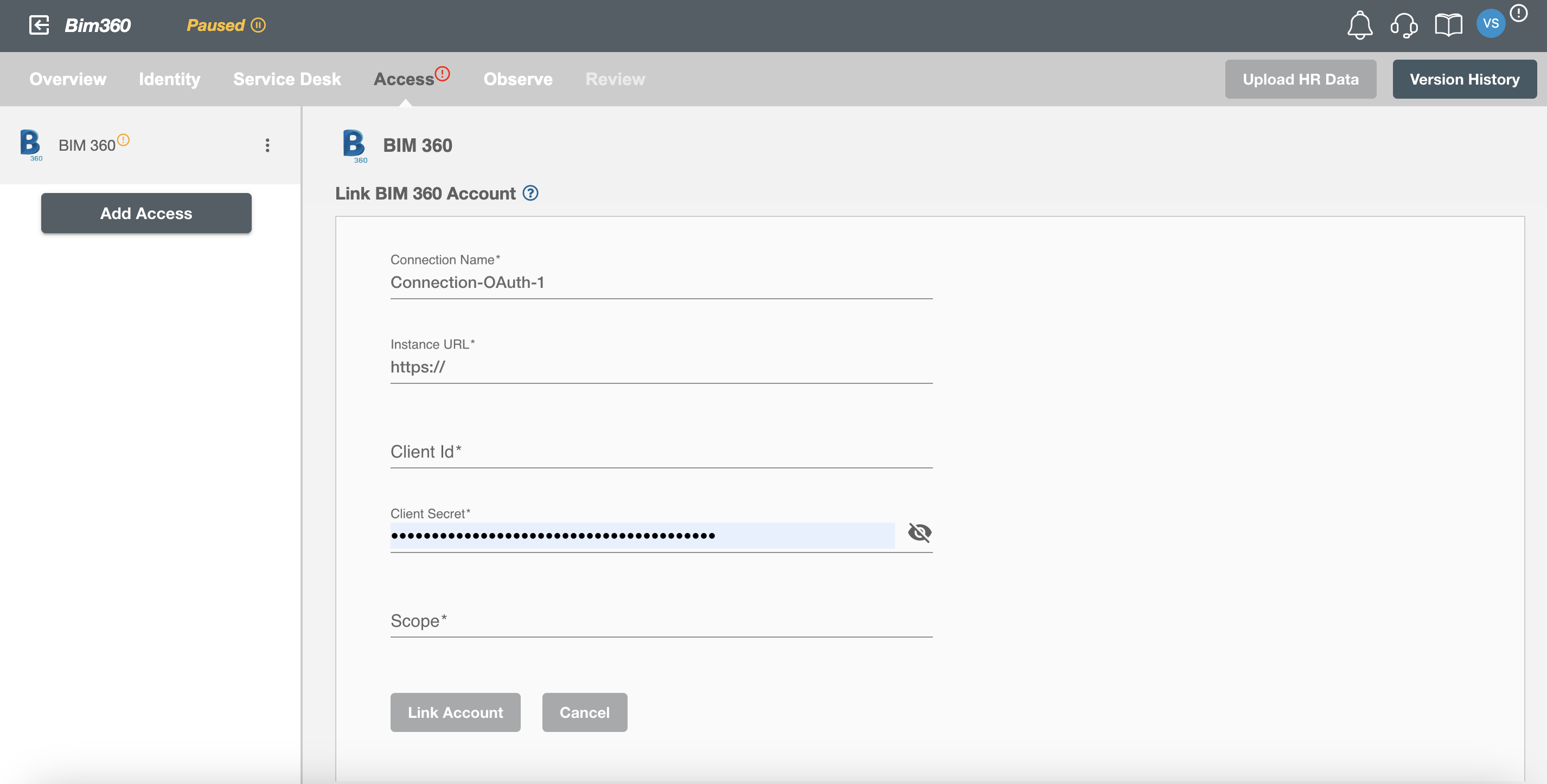Toggle Client Secret visibility eye
Screen dimensions: 1547x784
pyautogui.click(x=919, y=532)
